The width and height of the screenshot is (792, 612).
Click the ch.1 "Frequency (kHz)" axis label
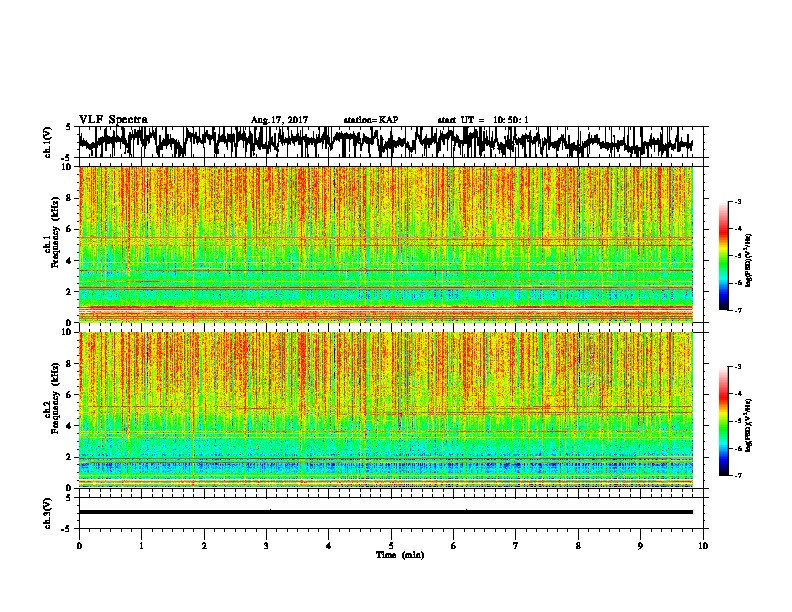(x=54, y=232)
